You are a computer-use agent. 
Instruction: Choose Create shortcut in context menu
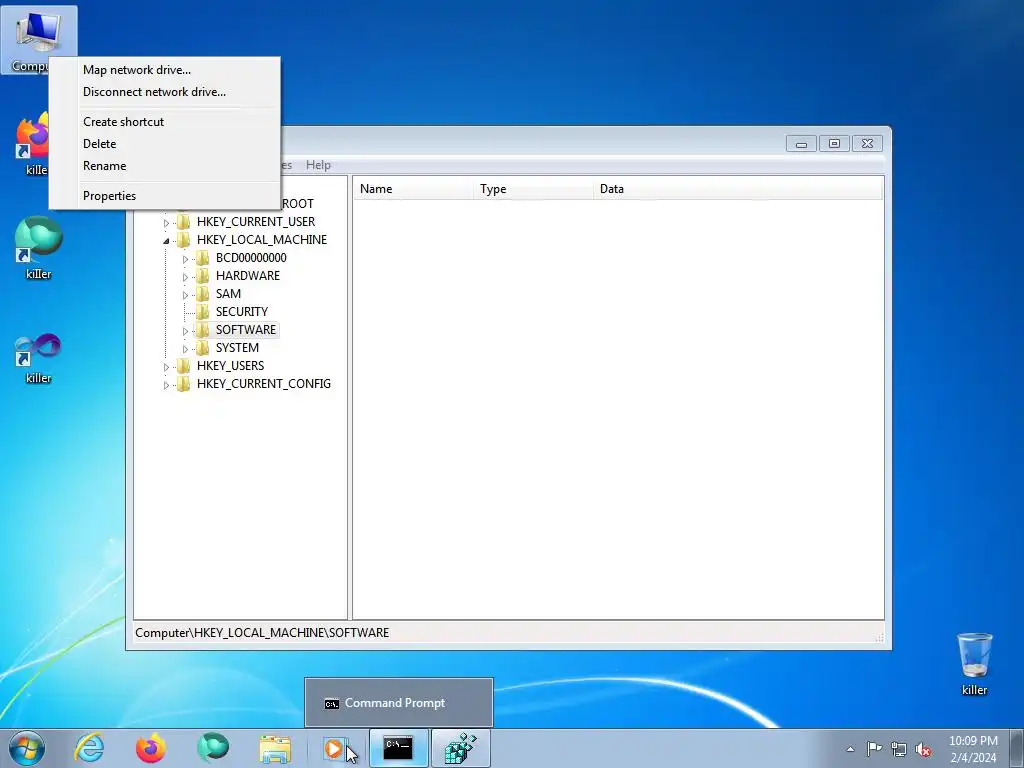click(123, 122)
